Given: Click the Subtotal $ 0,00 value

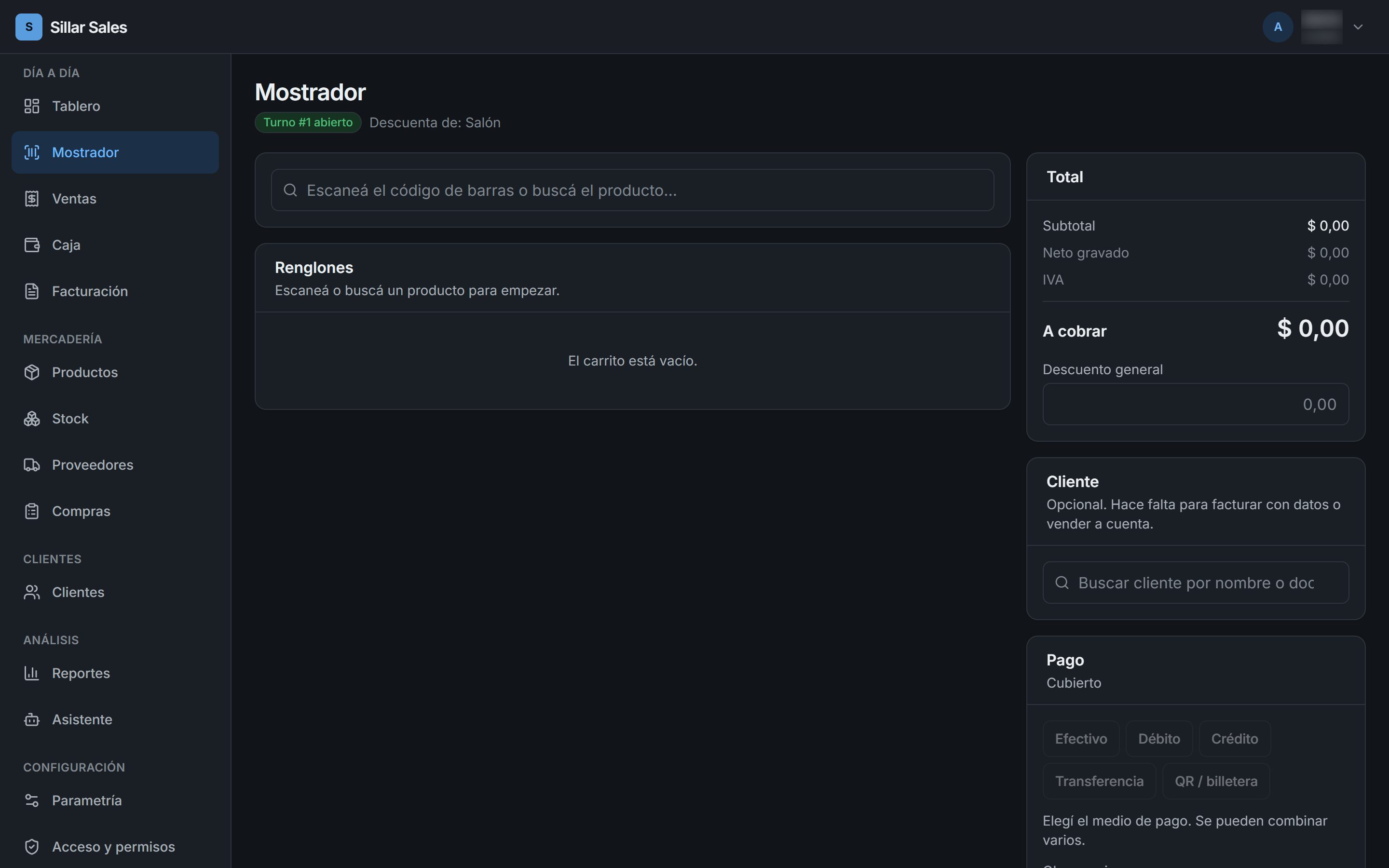Looking at the screenshot, I should tap(1328, 226).
